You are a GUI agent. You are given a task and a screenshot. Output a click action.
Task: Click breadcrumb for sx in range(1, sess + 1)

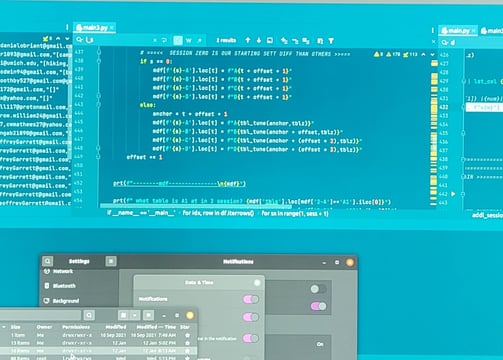point(295,213)
